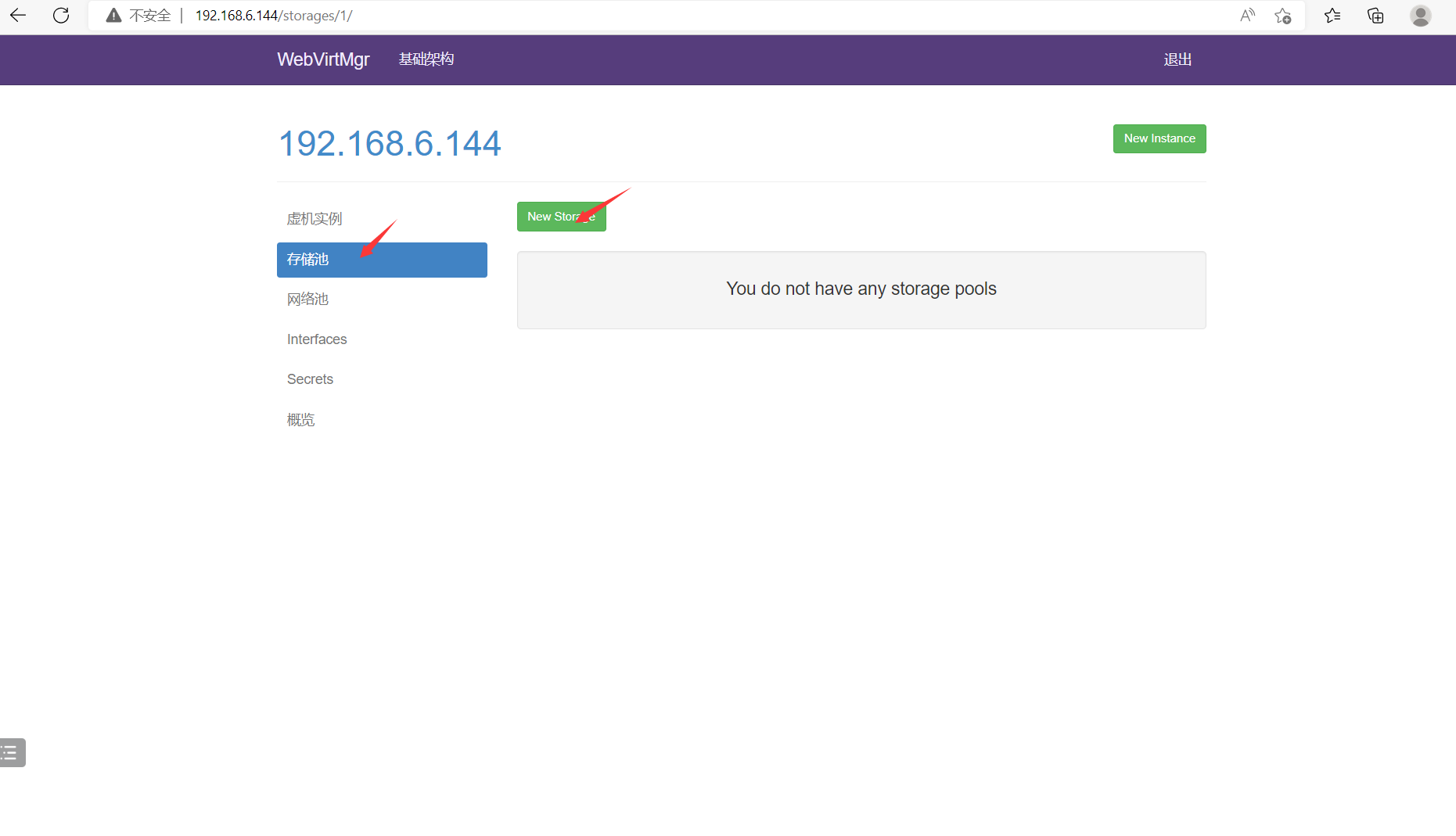Screen dimensions: 1456x836
Task: Open the favorites list icon
Action: click(x=1332, y=16)
